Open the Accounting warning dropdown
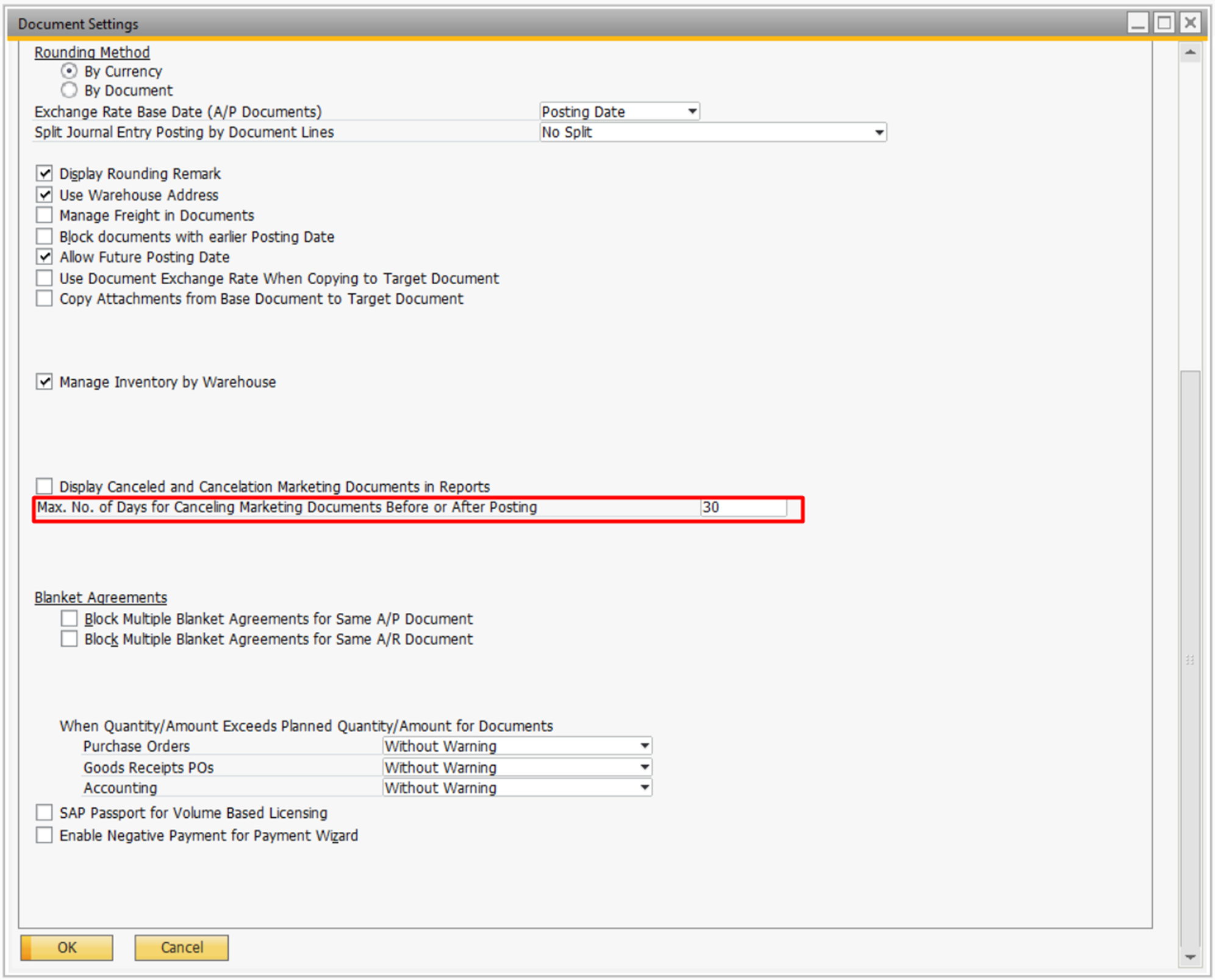The image size is (1215, 980). pyautogui.click(x=644, y=787)
